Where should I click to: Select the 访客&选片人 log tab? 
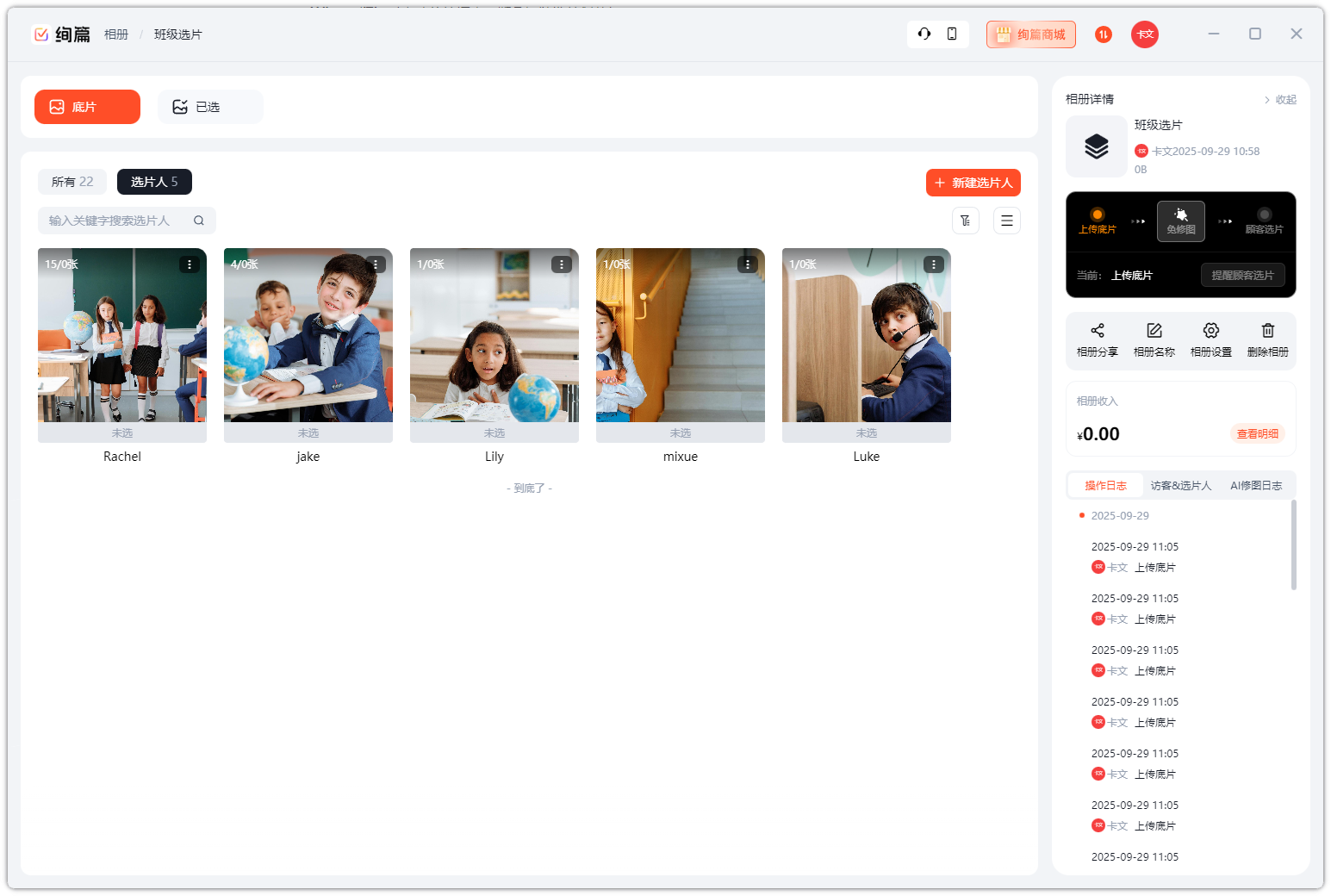(x=1180, y=486)
